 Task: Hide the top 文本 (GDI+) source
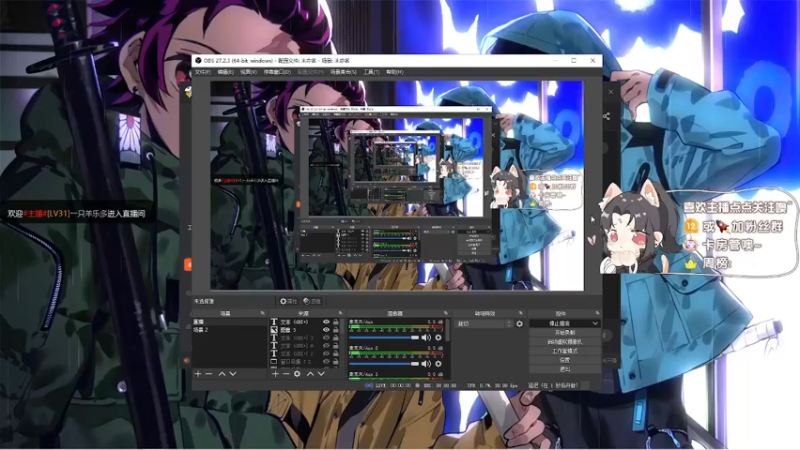[x=326, y=322]
